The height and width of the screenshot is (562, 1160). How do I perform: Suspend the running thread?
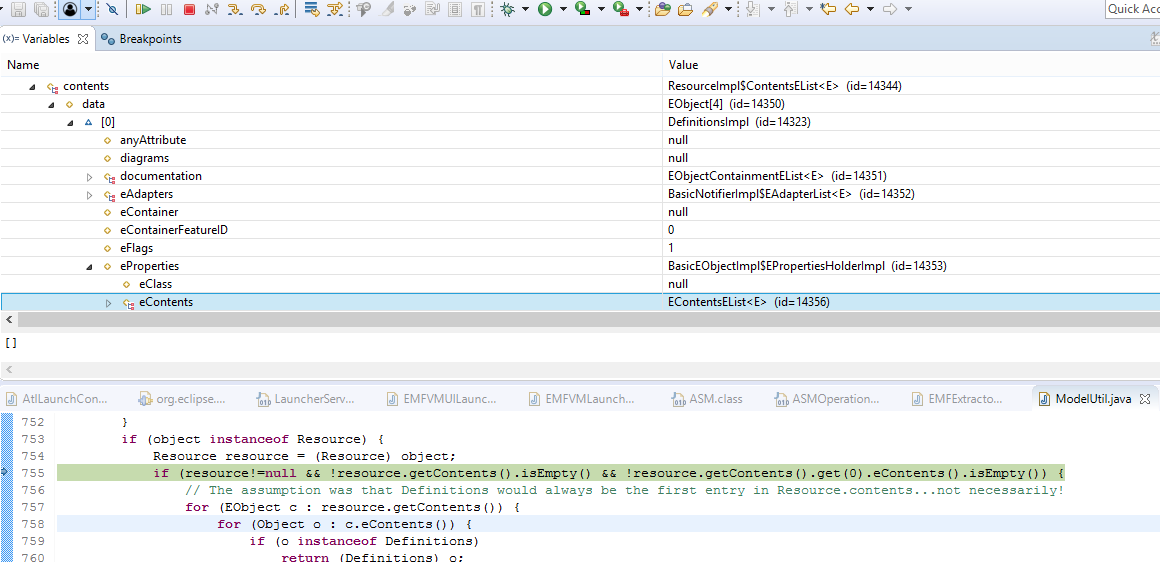pos(166,9)
